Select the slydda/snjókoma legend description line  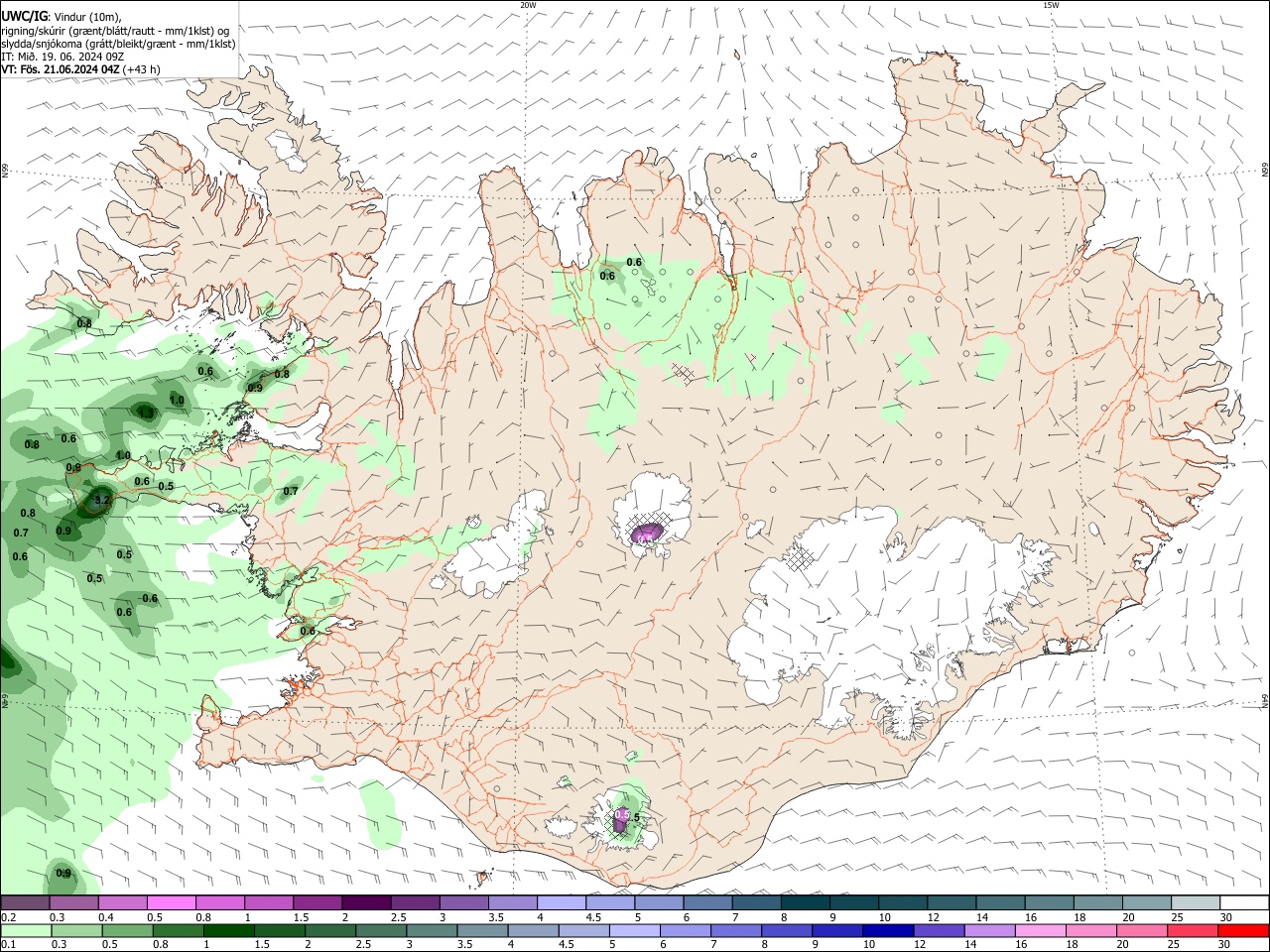[x=118, y=44]
